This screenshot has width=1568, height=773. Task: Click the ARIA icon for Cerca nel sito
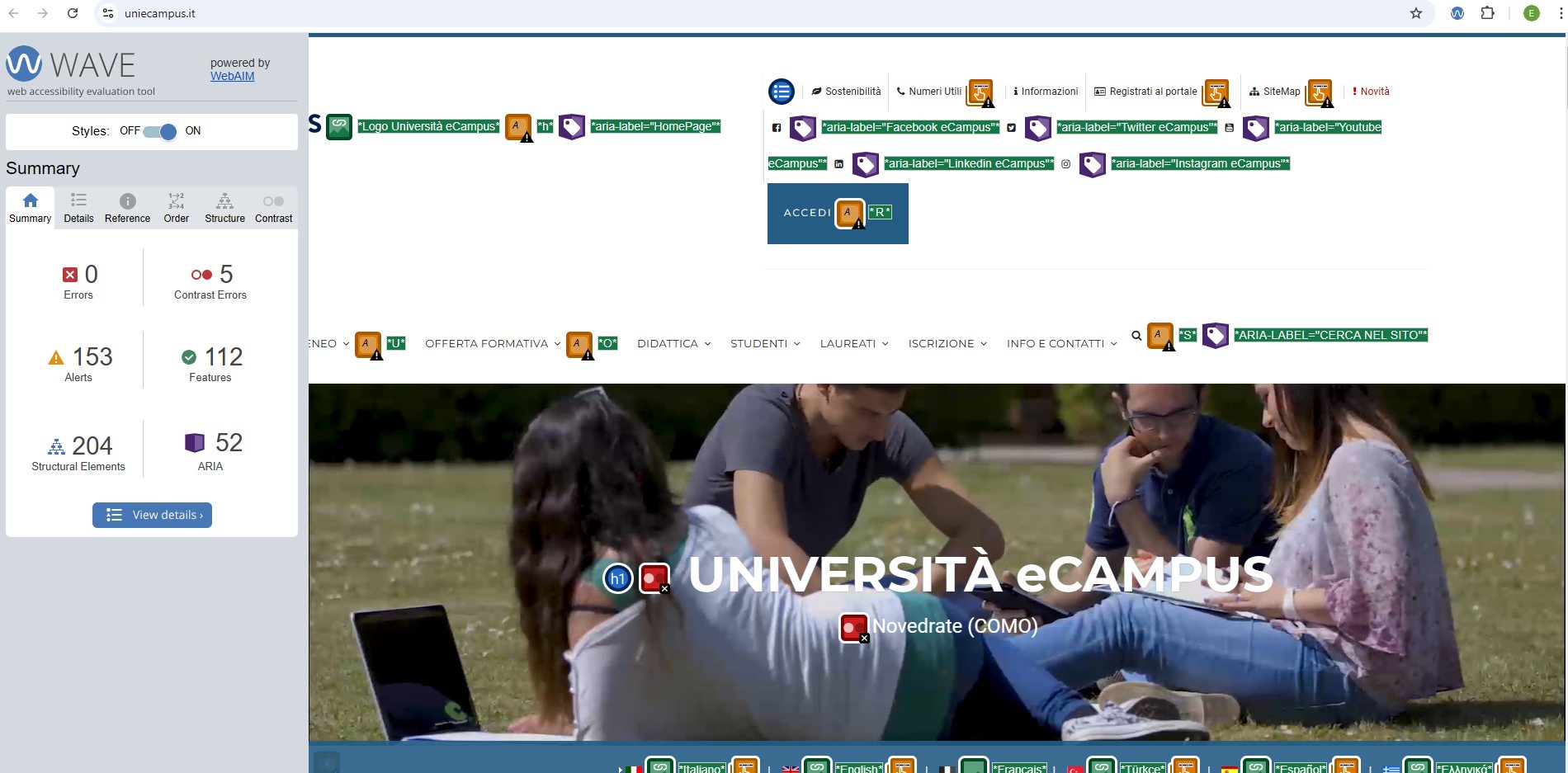tap(1216, 335)
